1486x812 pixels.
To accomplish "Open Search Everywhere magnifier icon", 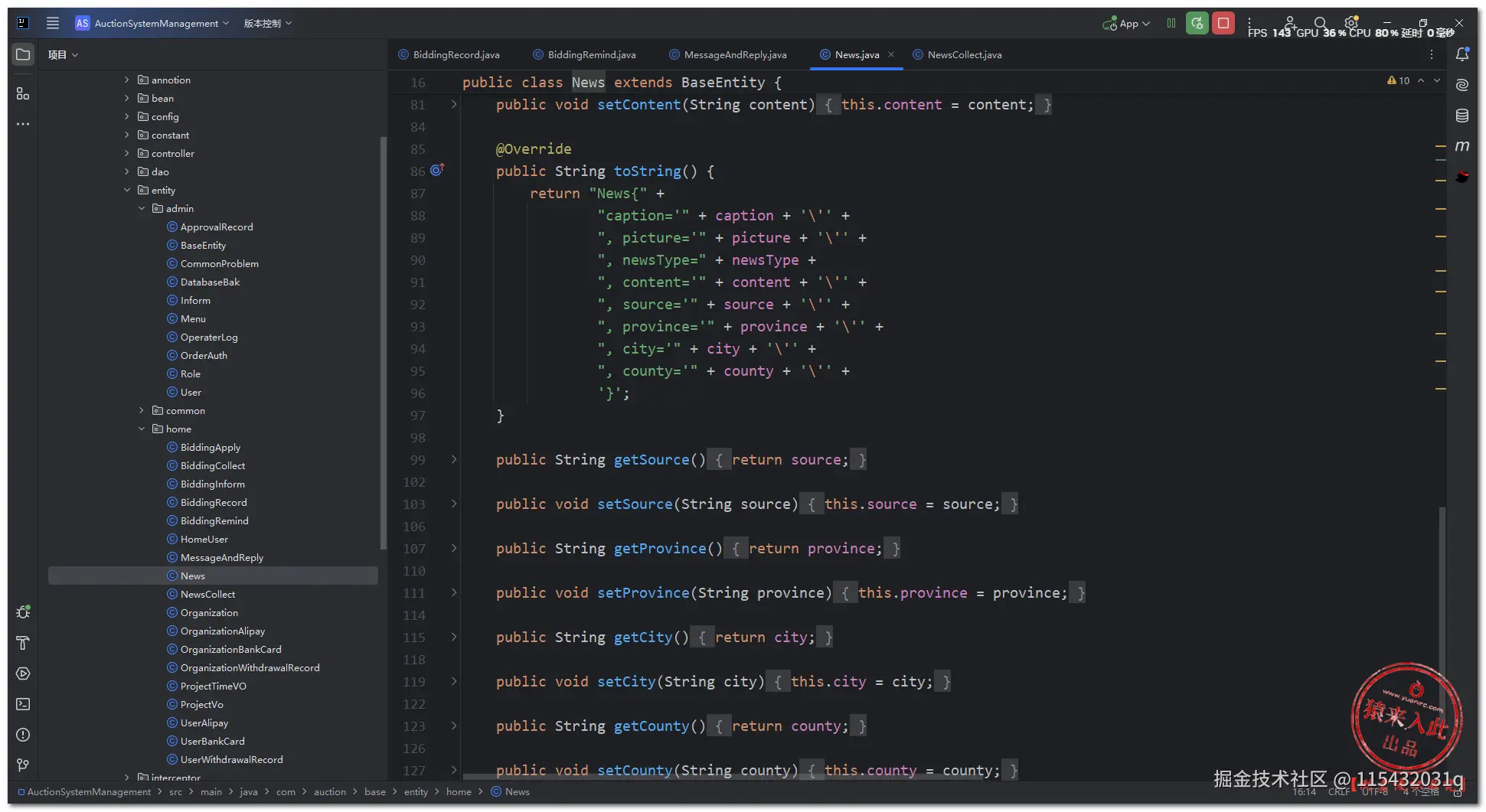I will click(x=1321, y=23).
